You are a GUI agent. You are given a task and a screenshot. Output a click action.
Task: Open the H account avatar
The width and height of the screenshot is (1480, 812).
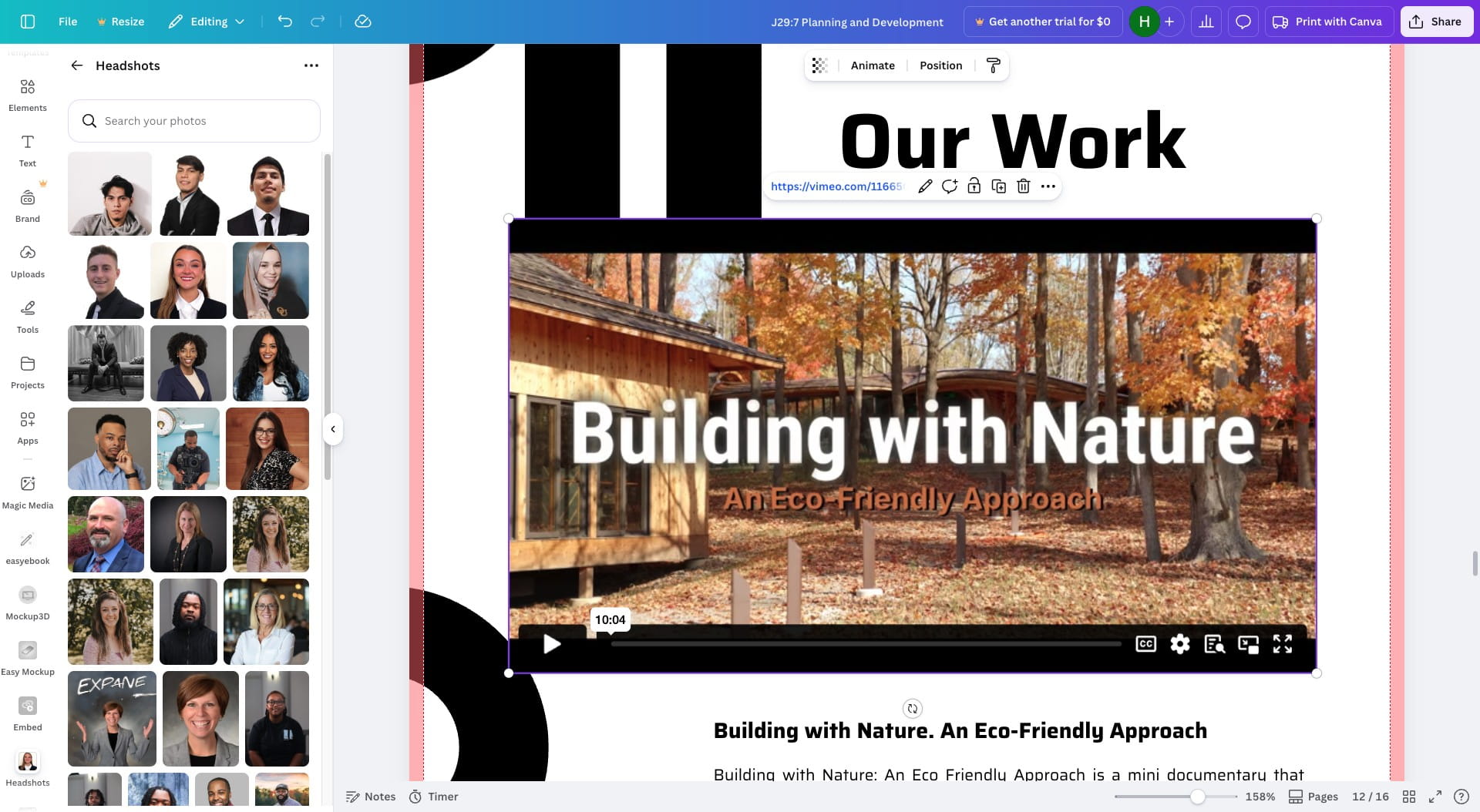(1145, 22)
